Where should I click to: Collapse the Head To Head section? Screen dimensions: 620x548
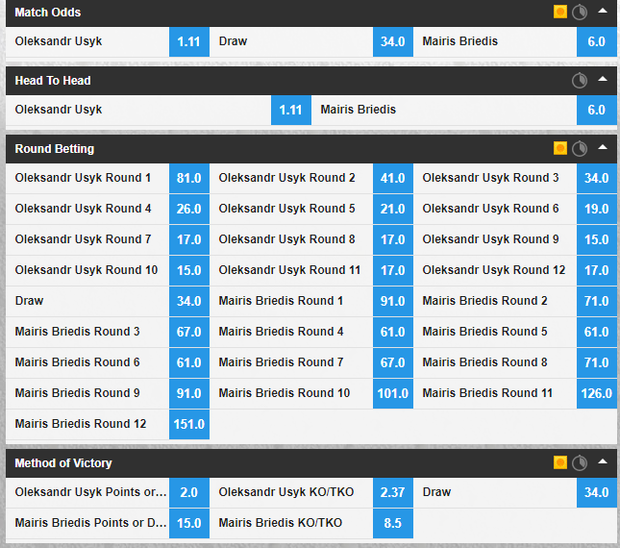point(602,80)
